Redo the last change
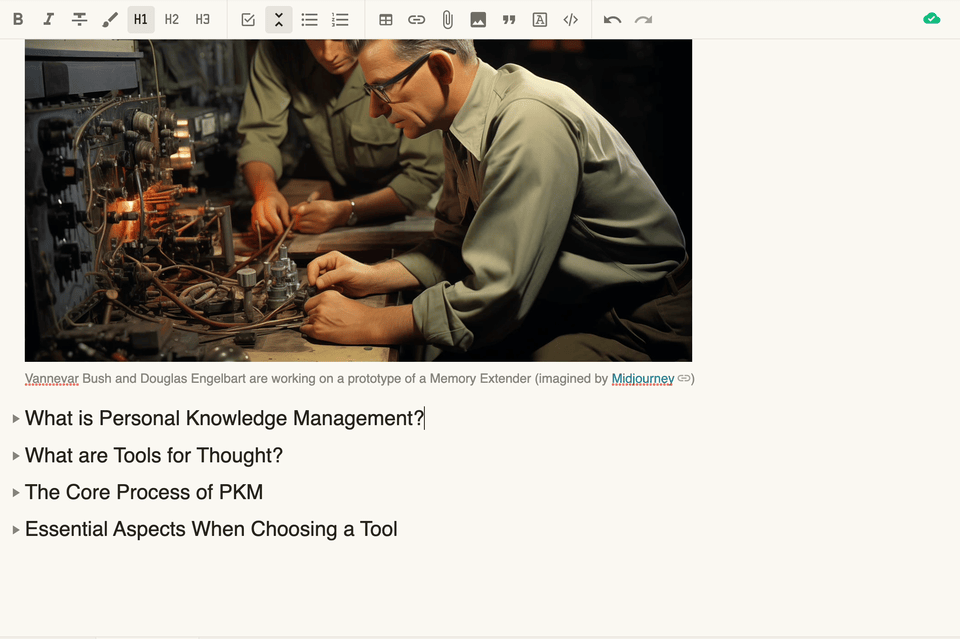Viewport: 960px width, 639px height. (x=643, y=20)
